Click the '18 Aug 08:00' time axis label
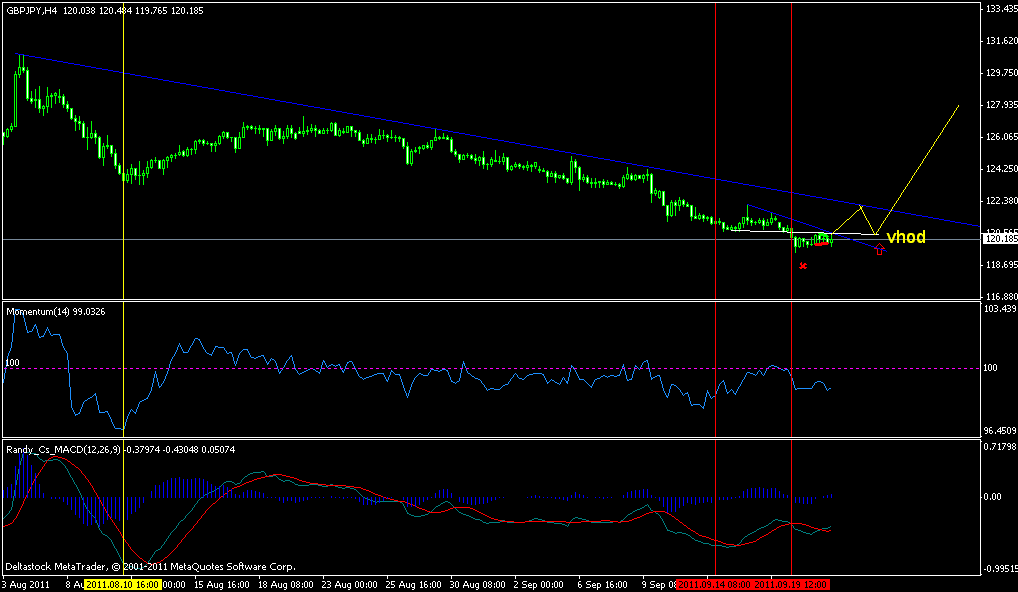1018x592 pixels. (286, 585)
